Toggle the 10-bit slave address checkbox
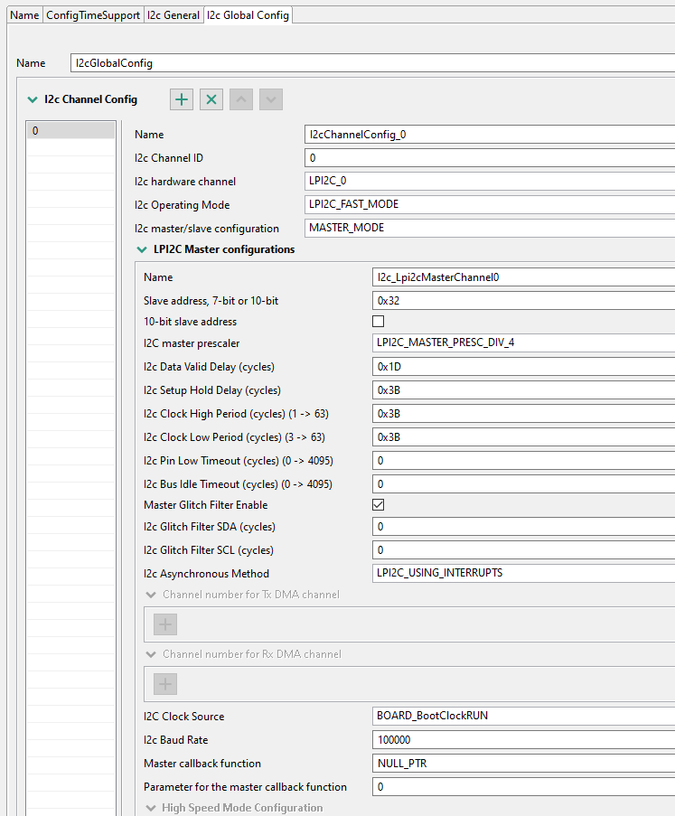Screen dimensions: 675x816 [378, 321]
